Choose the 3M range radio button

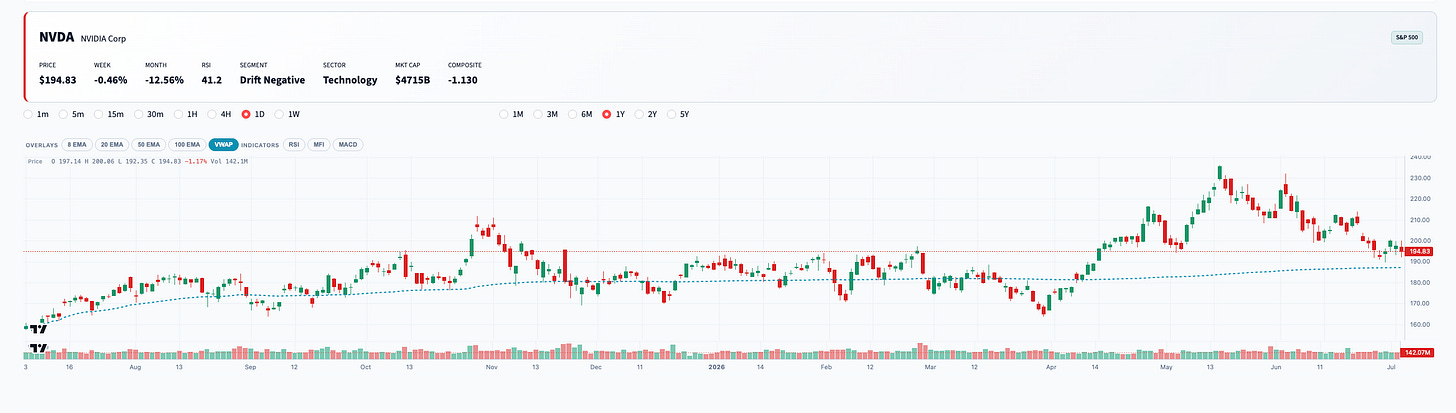538,114
